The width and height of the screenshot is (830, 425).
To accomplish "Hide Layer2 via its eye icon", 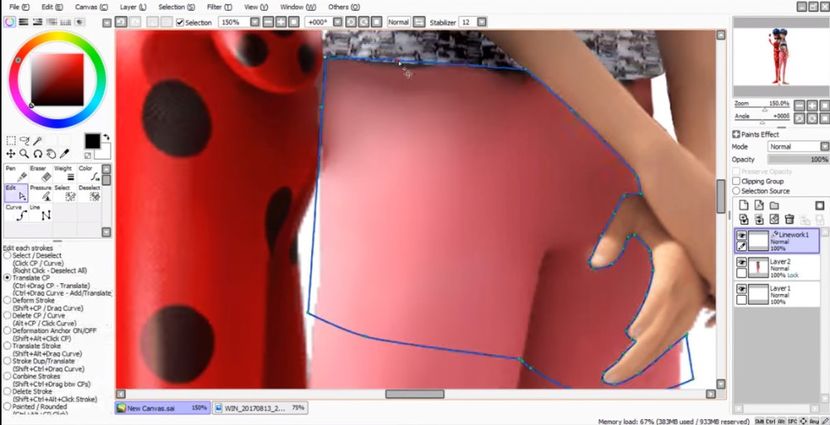I will tap(742, 263).
